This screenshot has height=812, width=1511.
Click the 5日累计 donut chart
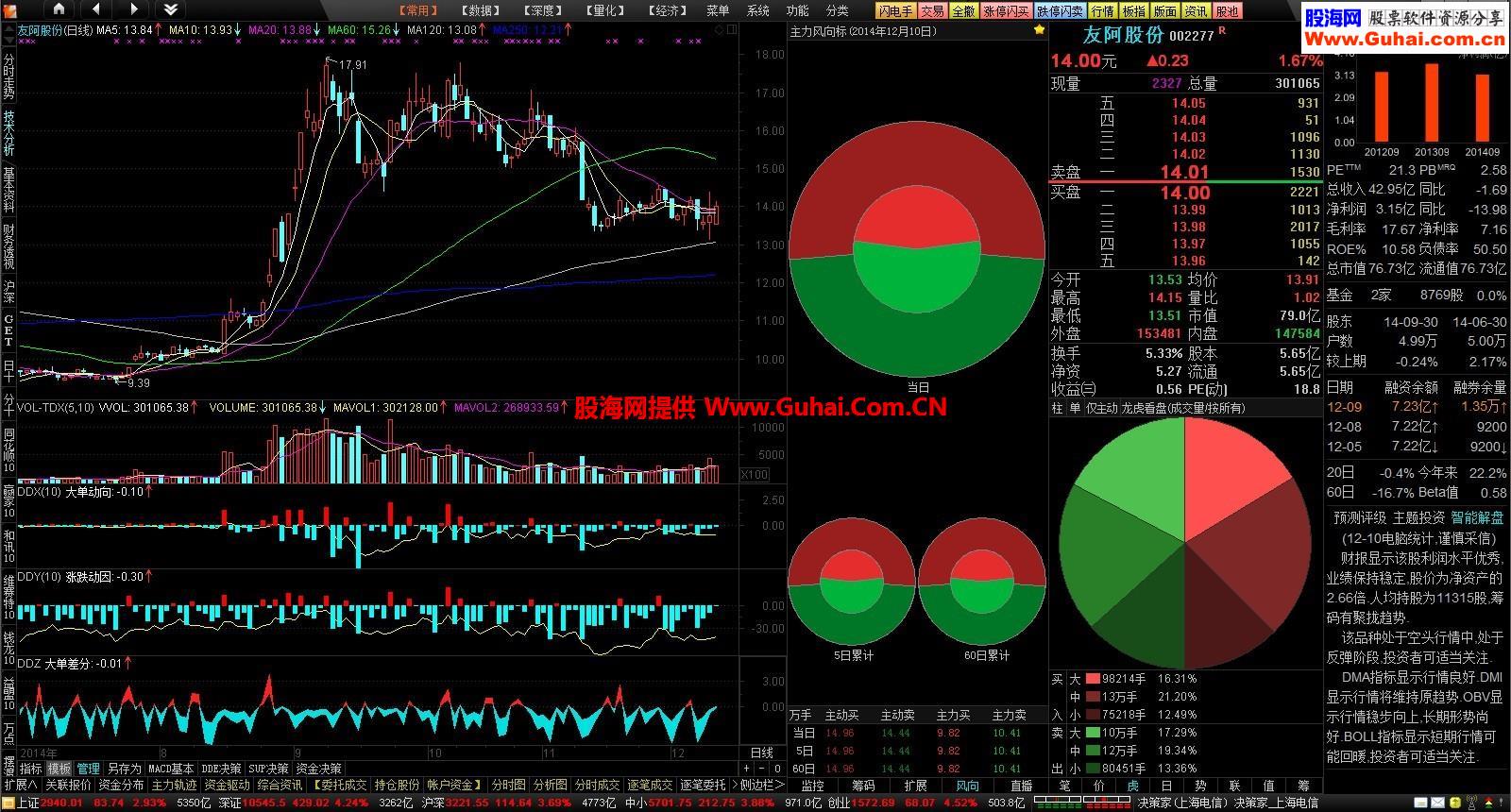852,581
